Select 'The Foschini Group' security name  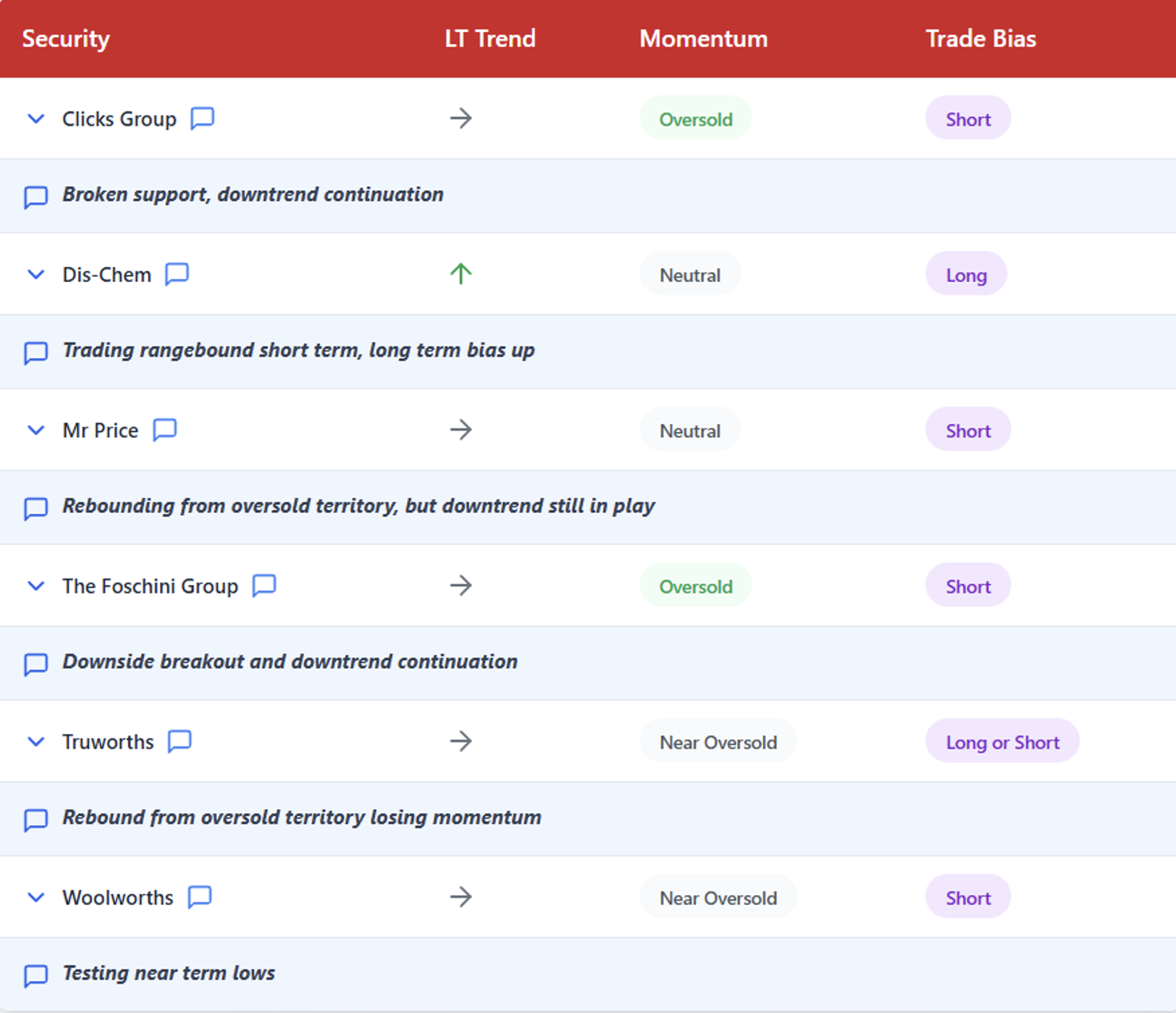tap(151, 586)
